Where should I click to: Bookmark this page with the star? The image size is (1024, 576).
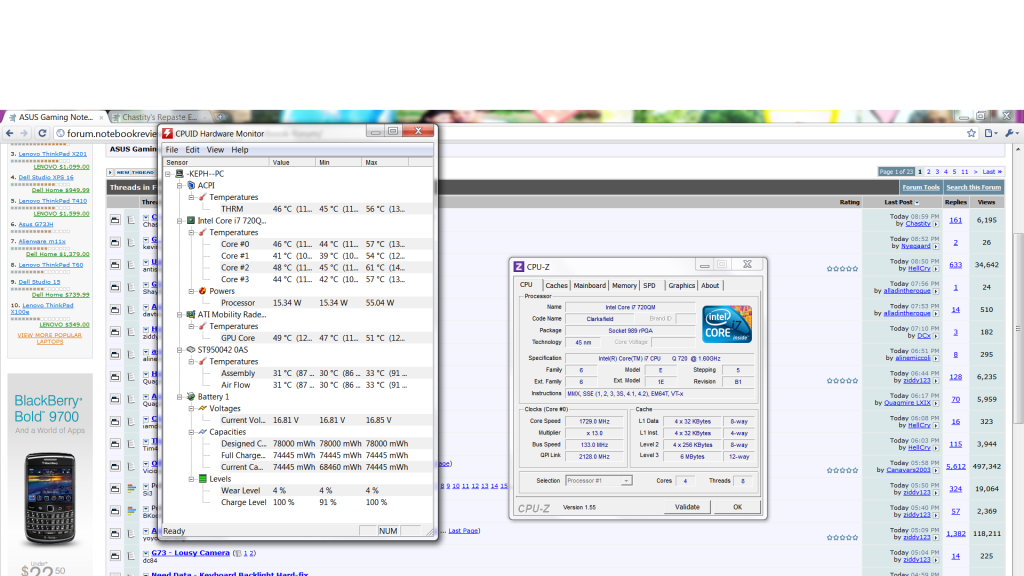971,133
